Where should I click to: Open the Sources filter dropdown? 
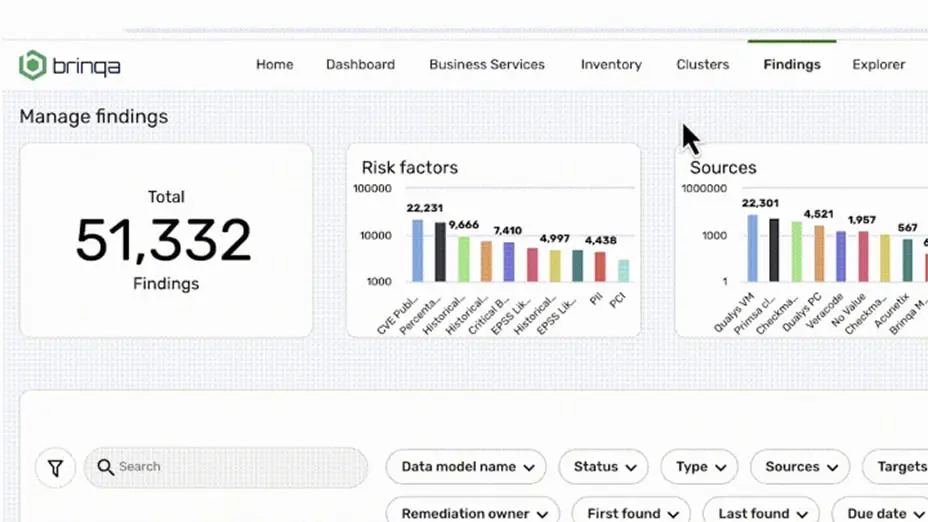(800, 467)
